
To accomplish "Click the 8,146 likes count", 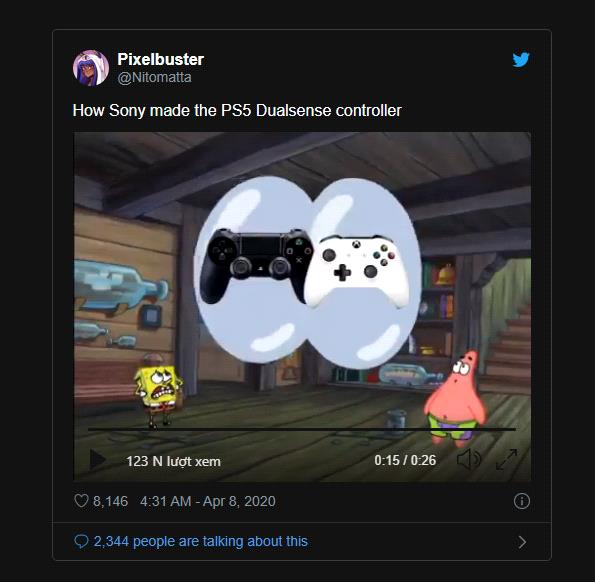I will (110, 501).
